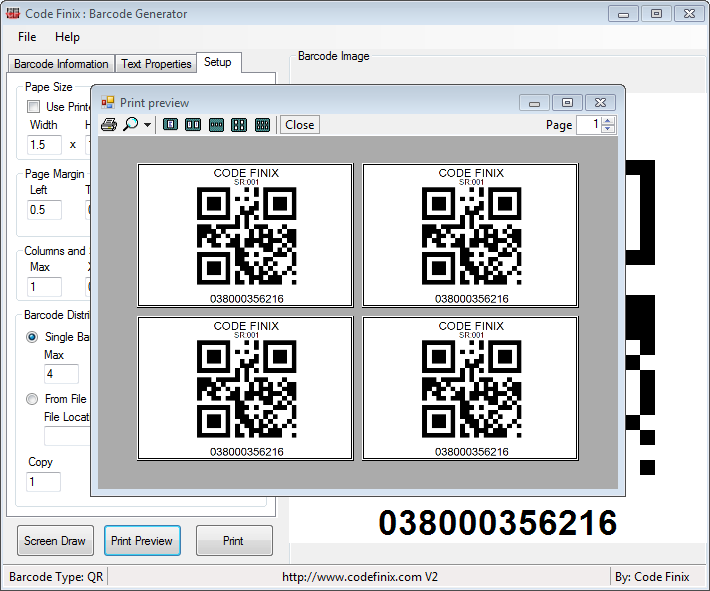Select one-page layout icon
Screen dimensions: 710x591
coord(170,125)
